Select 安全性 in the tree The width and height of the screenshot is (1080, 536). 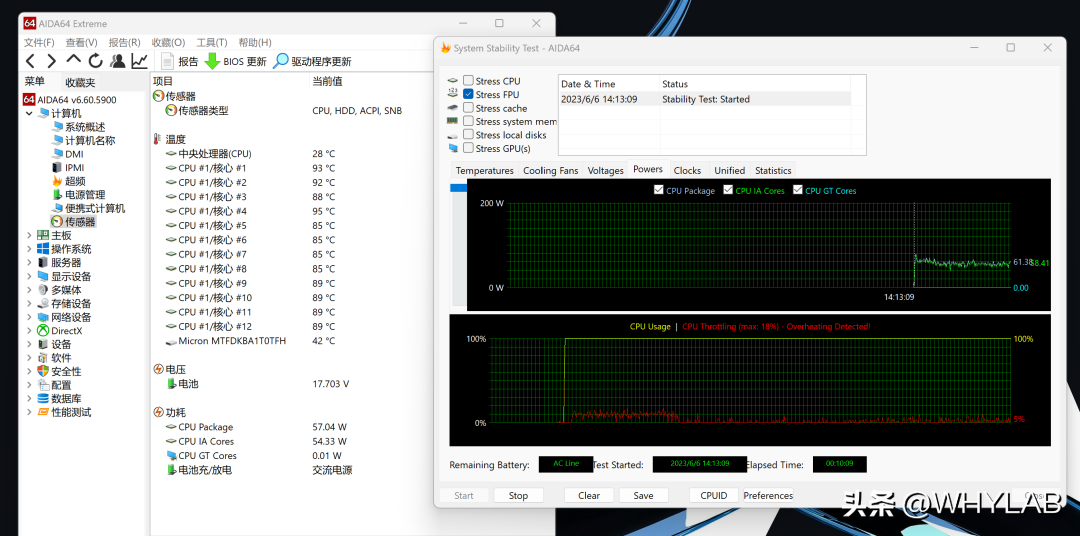click(59, 371)
